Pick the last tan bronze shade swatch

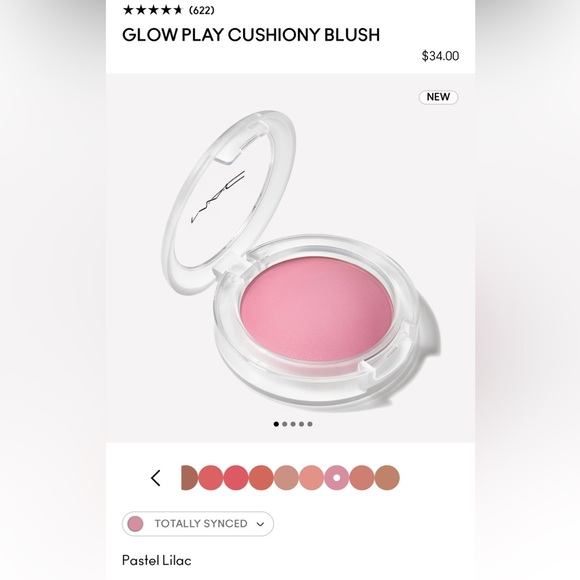click(387, 478)
